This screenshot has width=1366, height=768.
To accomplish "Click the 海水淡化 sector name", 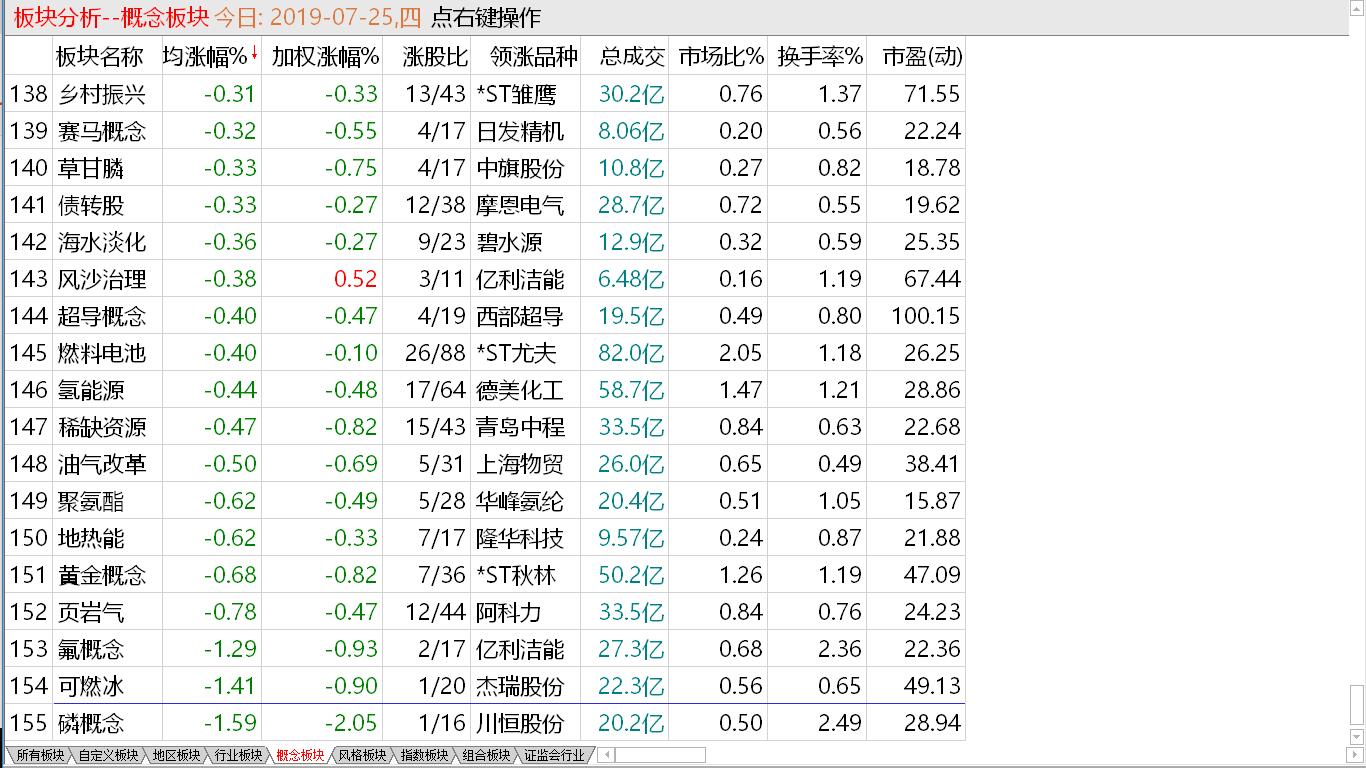I will (102, 242).
